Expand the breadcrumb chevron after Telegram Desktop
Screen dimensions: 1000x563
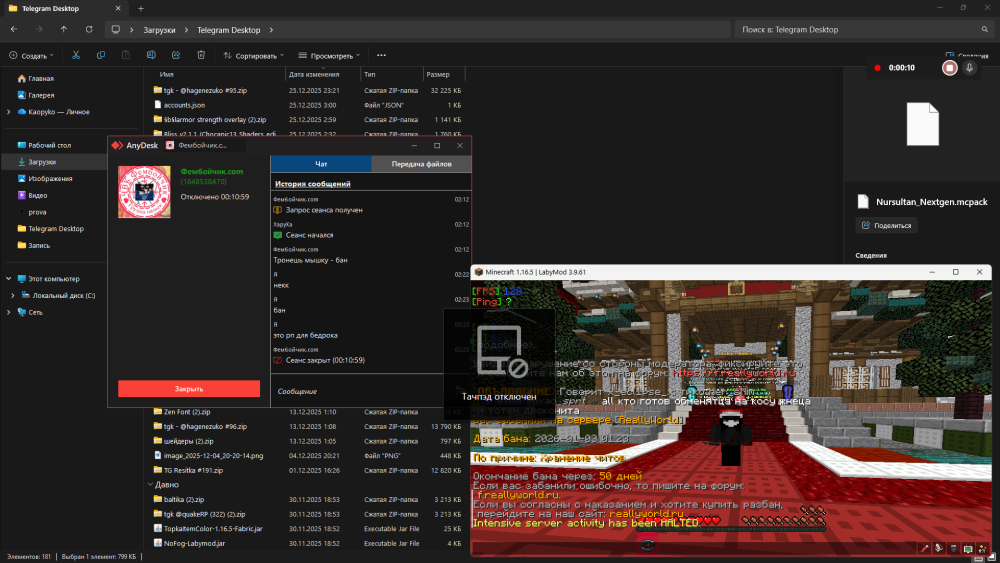click(271, 29)
